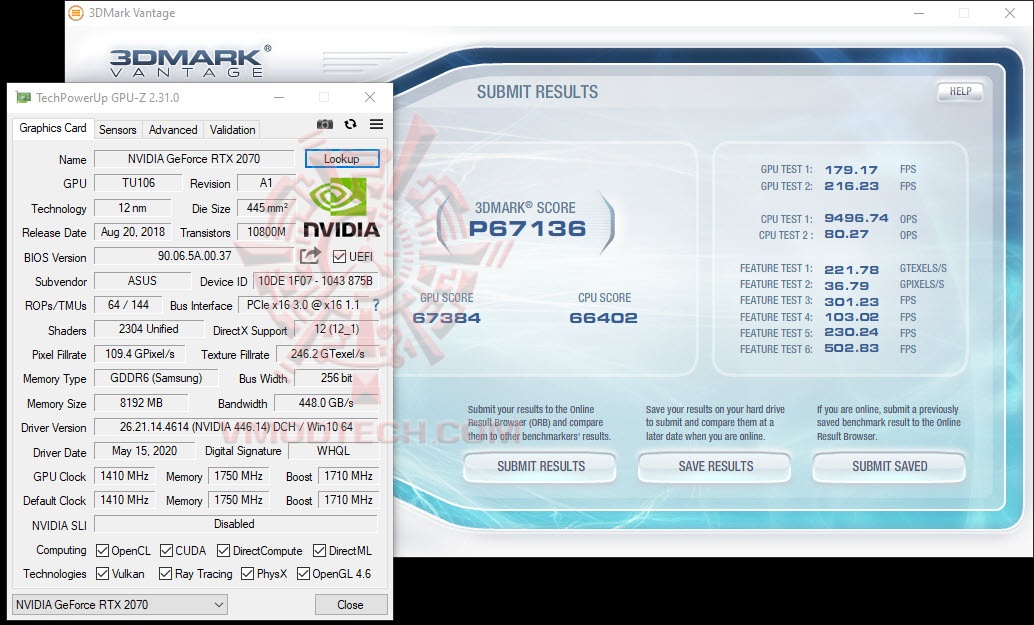Click SAVE RESULTS in 3DMark Vantage

[x=715, y=467]
